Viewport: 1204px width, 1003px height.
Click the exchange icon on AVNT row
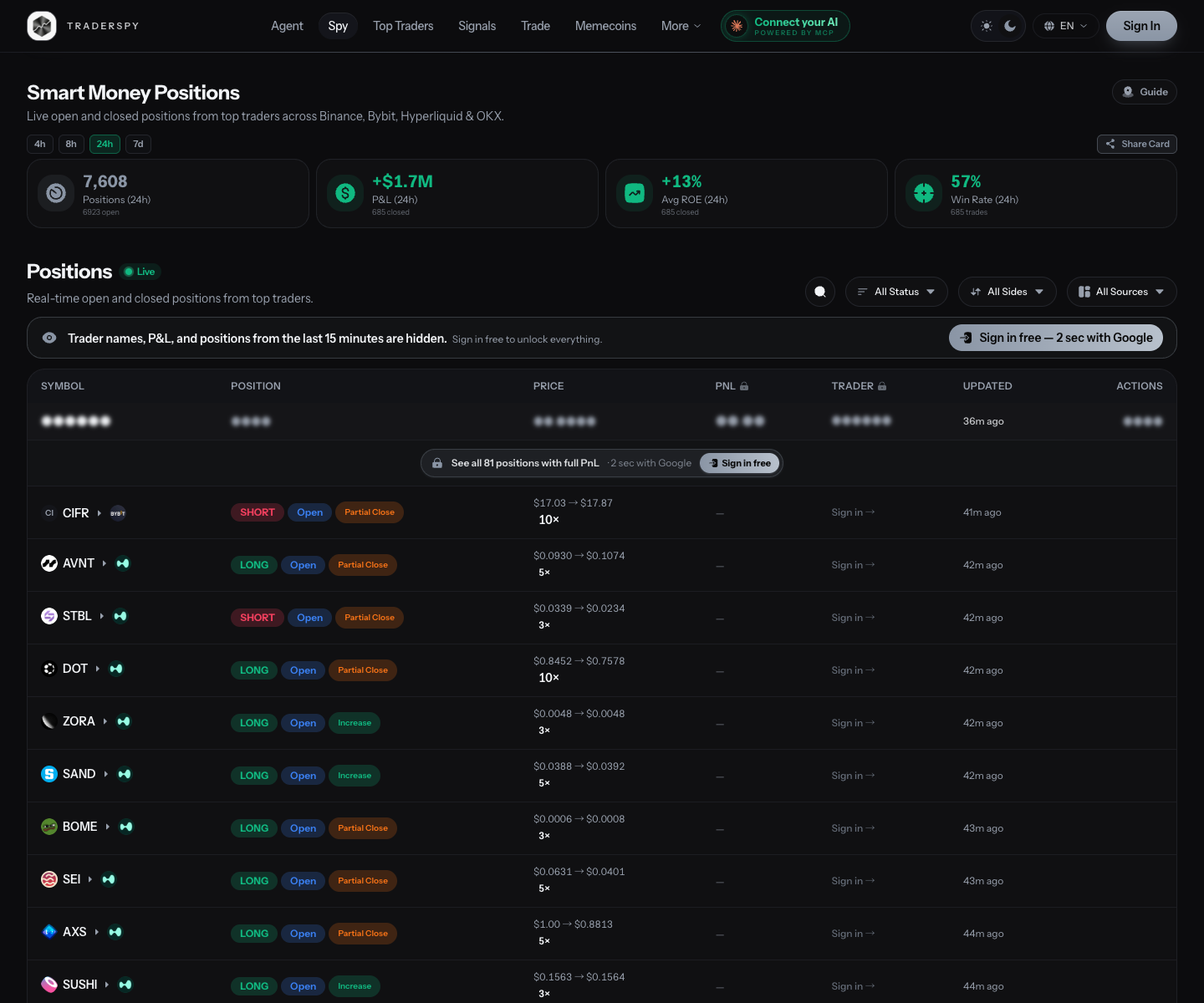coord(123,563)
